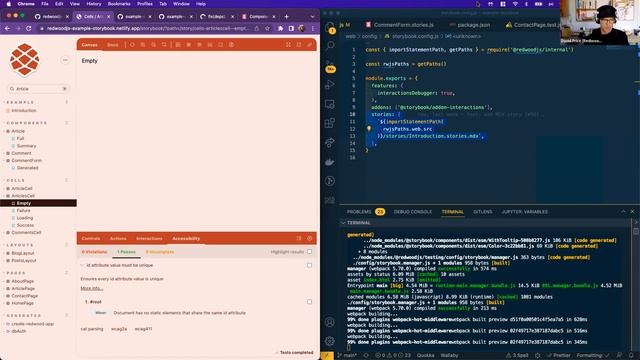The height and width of the screenshot is (360, 640).
Task: Open the More info link
Action: tap(92, 288)
